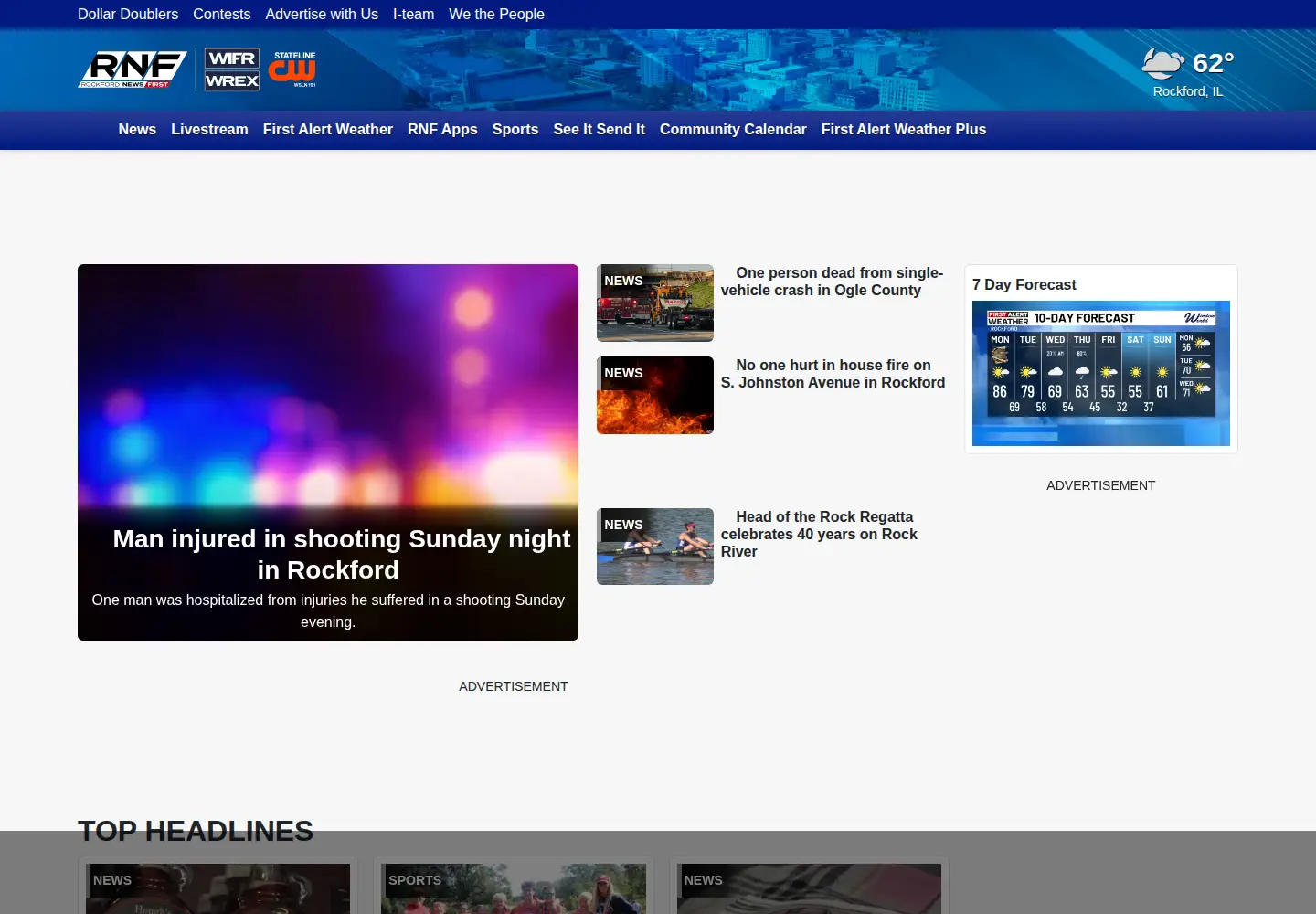Open the Contests link
This screenshot has width=1316, height=914.
[x=222, y=15]
